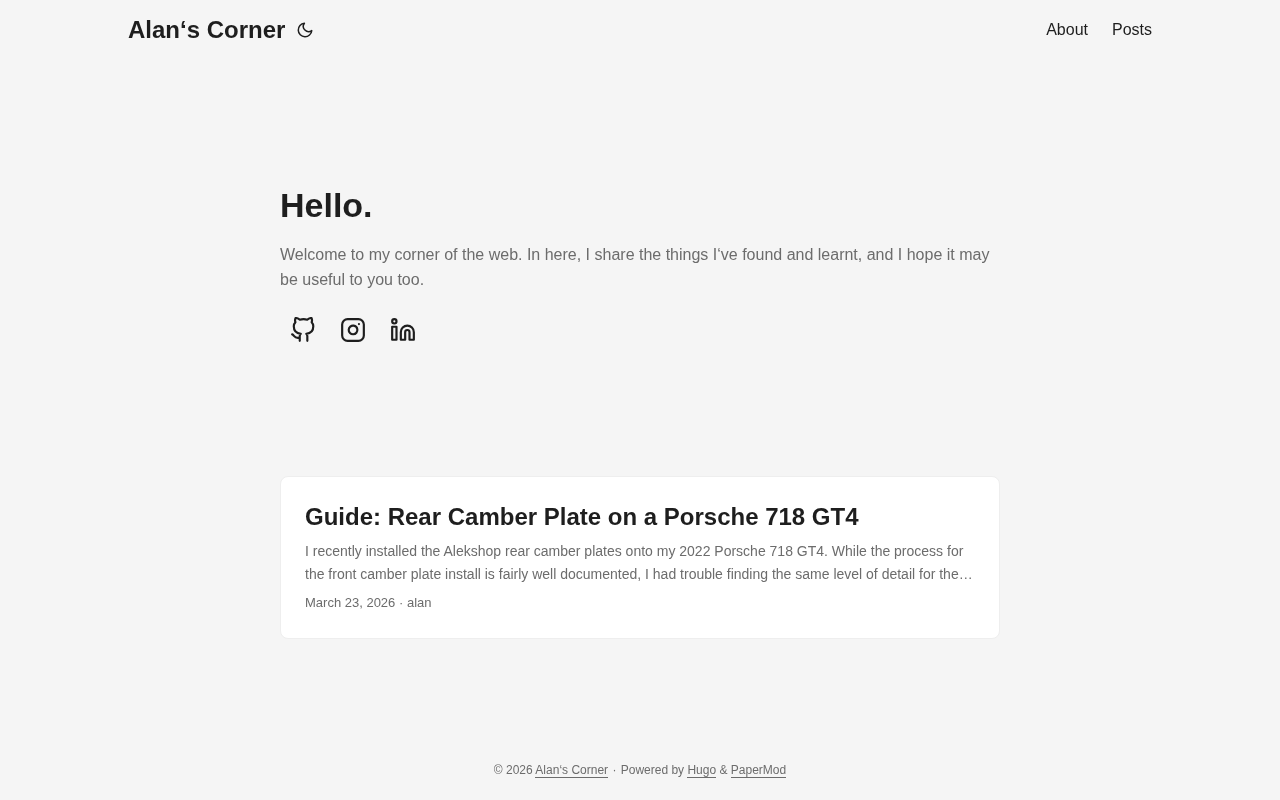Click the Hello. heading

tap(326, 206)
